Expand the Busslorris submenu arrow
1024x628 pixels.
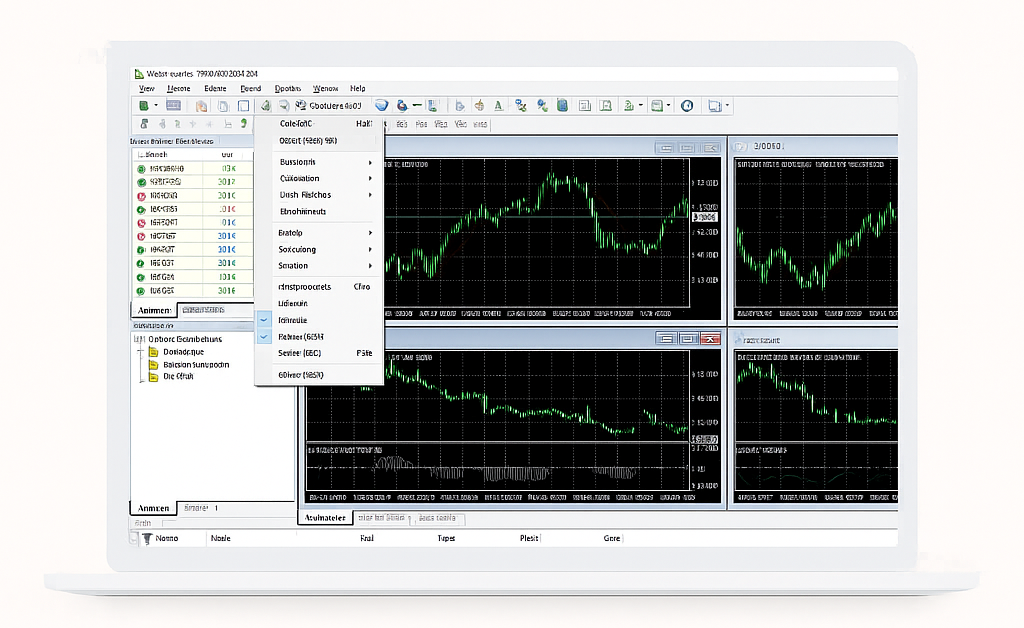[370, 163]
